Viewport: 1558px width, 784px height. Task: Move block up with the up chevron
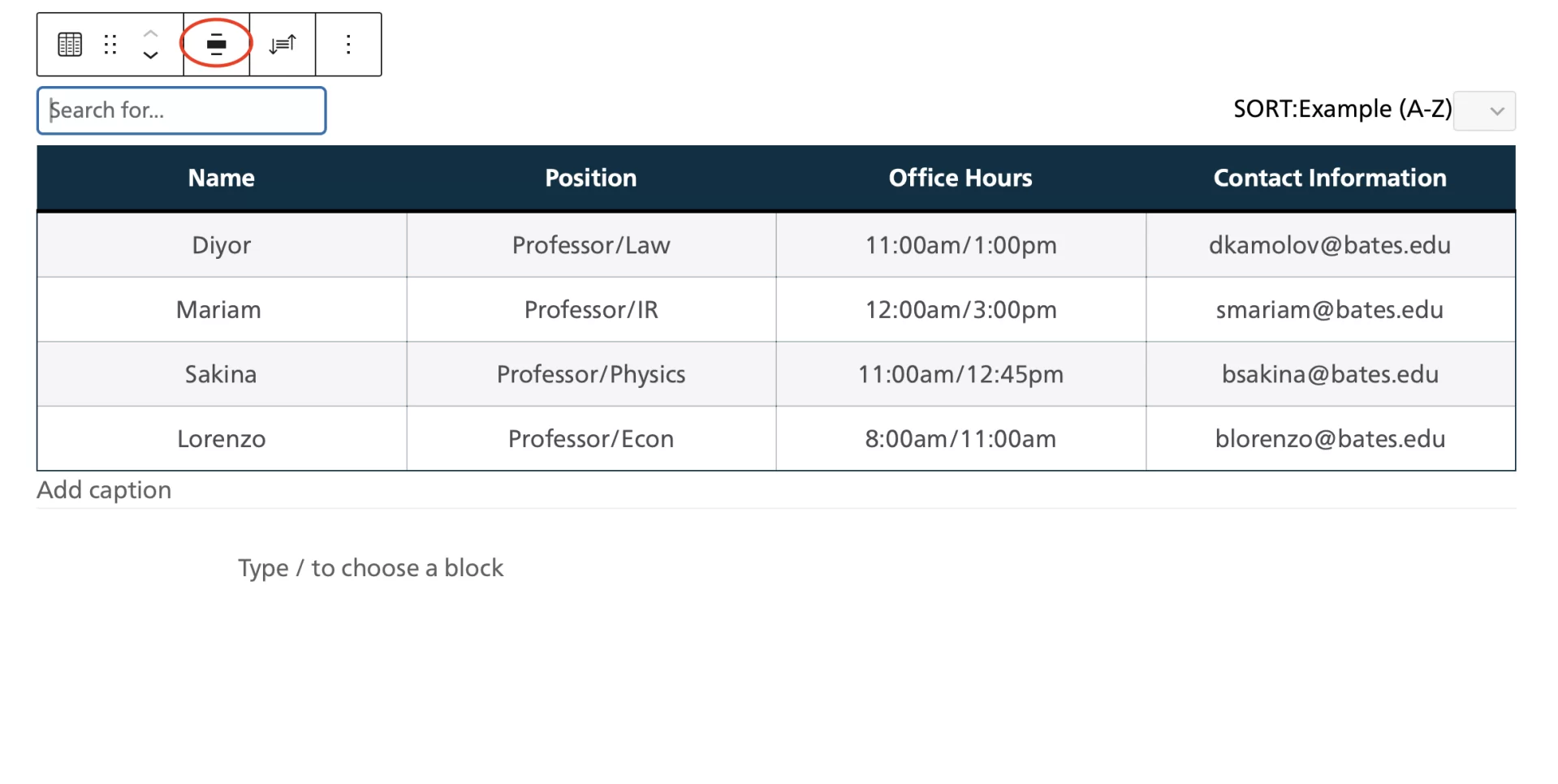tap(150, 33)
